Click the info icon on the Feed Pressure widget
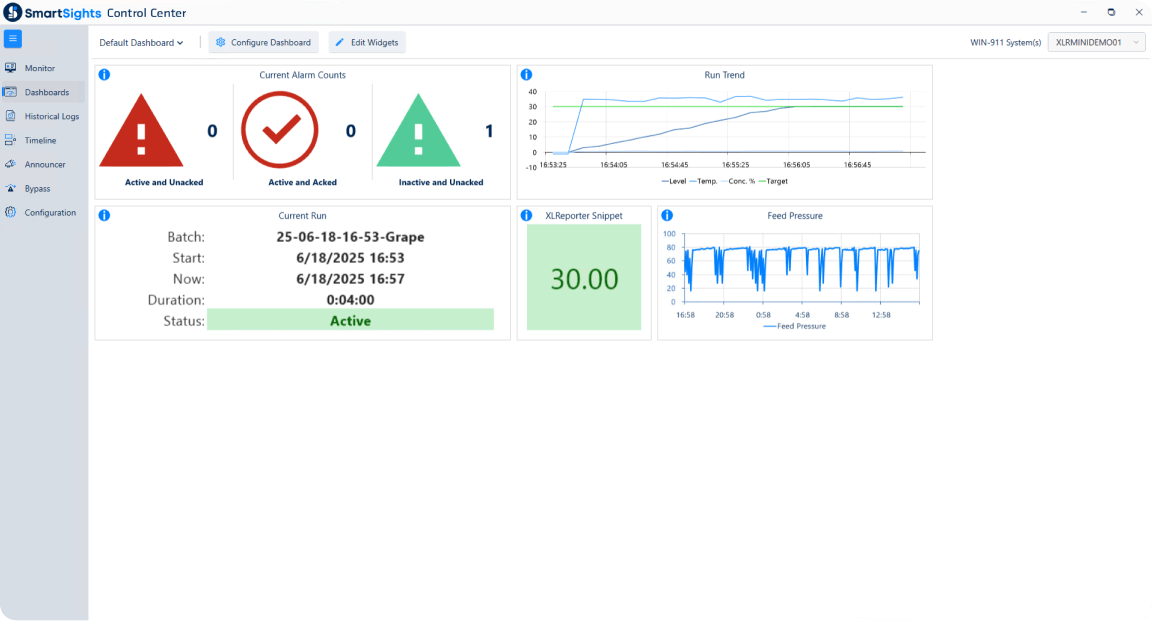Image resolution: width=1152 pixels, height=621 pixels. [x=667, y=215]
